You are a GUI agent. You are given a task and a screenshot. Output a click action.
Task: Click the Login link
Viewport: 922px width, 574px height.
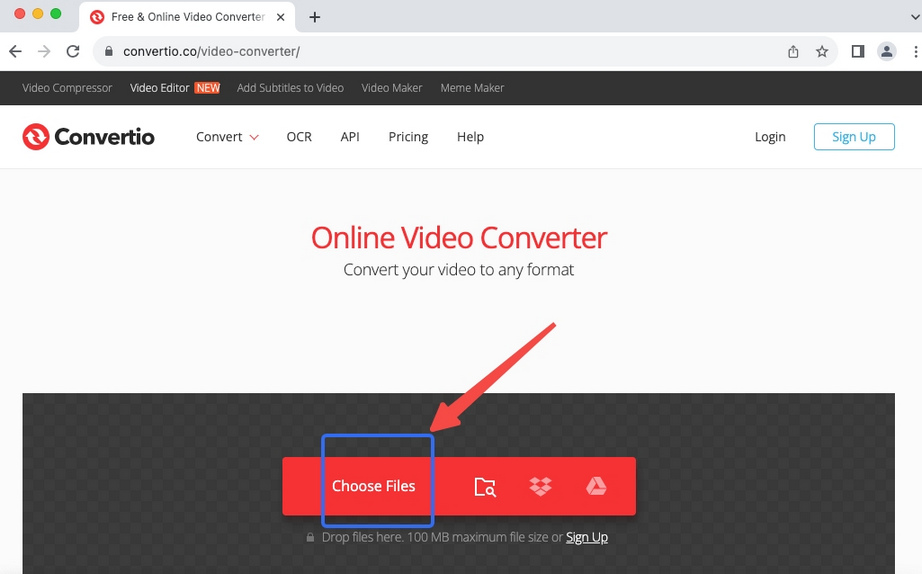[770, 136]
